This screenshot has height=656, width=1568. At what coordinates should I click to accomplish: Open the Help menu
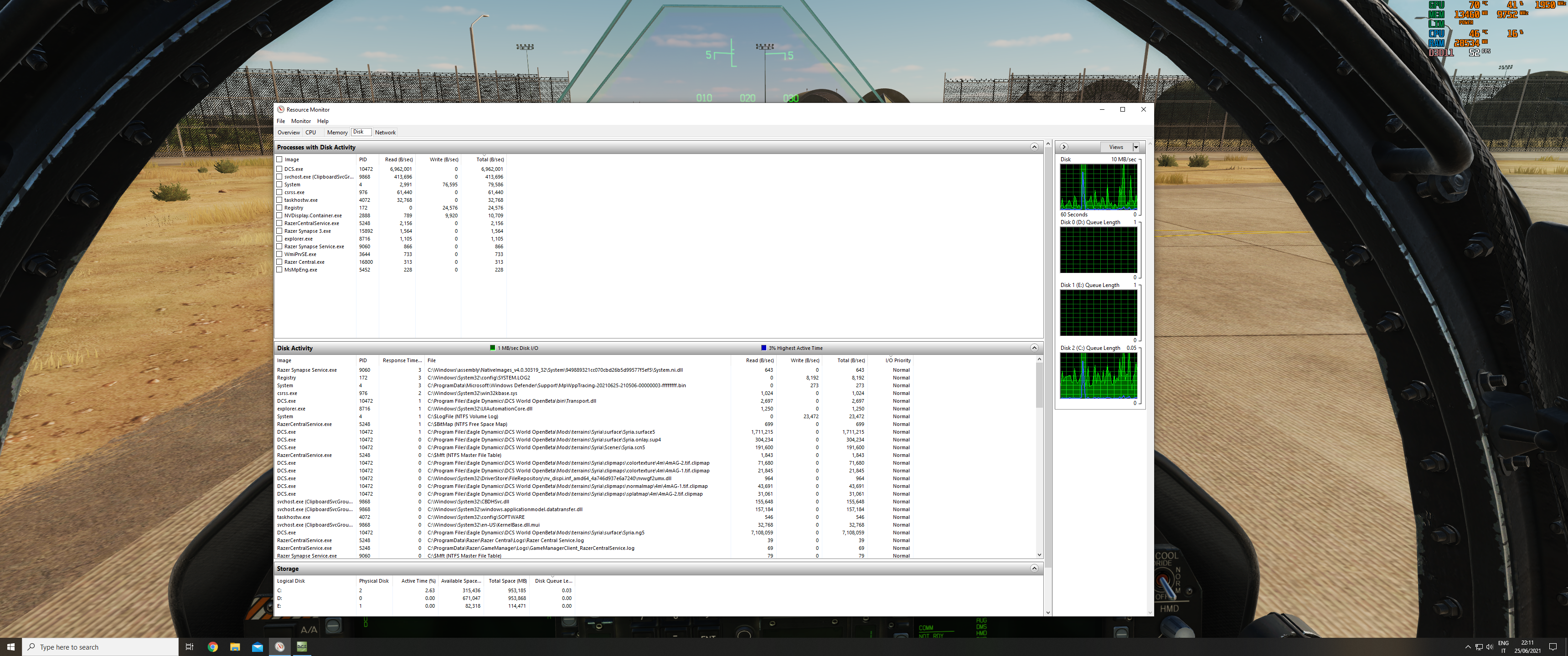pyautogui.click(x=323, y=121)
